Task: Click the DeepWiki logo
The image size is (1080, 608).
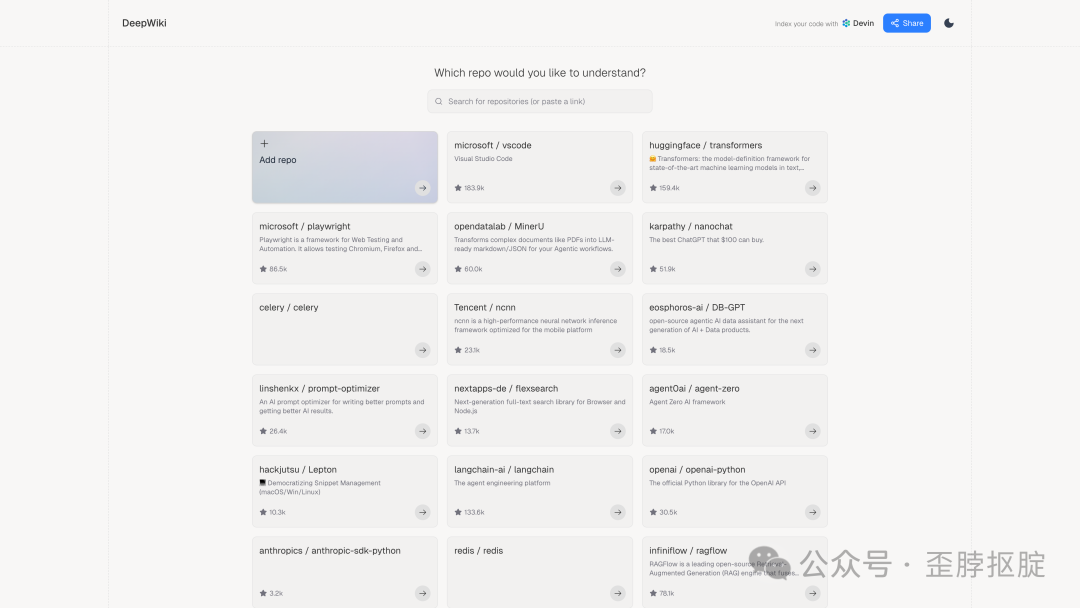Action: [x=144, y=23]
